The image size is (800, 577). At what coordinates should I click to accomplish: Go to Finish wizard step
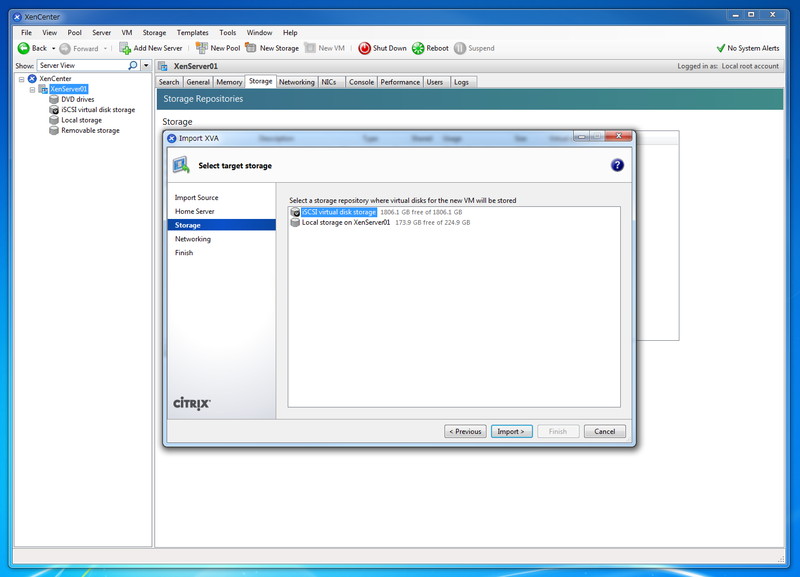(184, 253)
